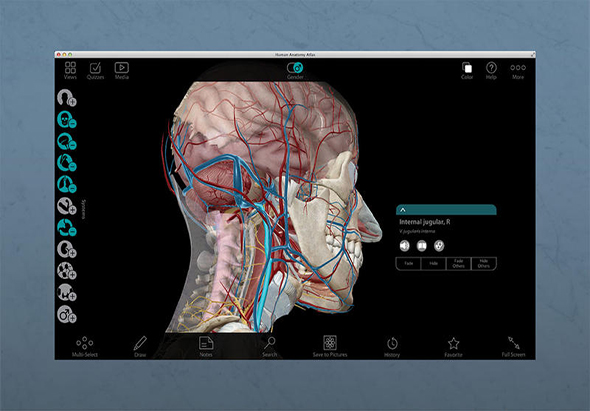The height and width of the screenshot is (411, 590).
Task: Click the "V. jugularis interna" Latin name
Action: pyautogui.click(x=417, y=231)
